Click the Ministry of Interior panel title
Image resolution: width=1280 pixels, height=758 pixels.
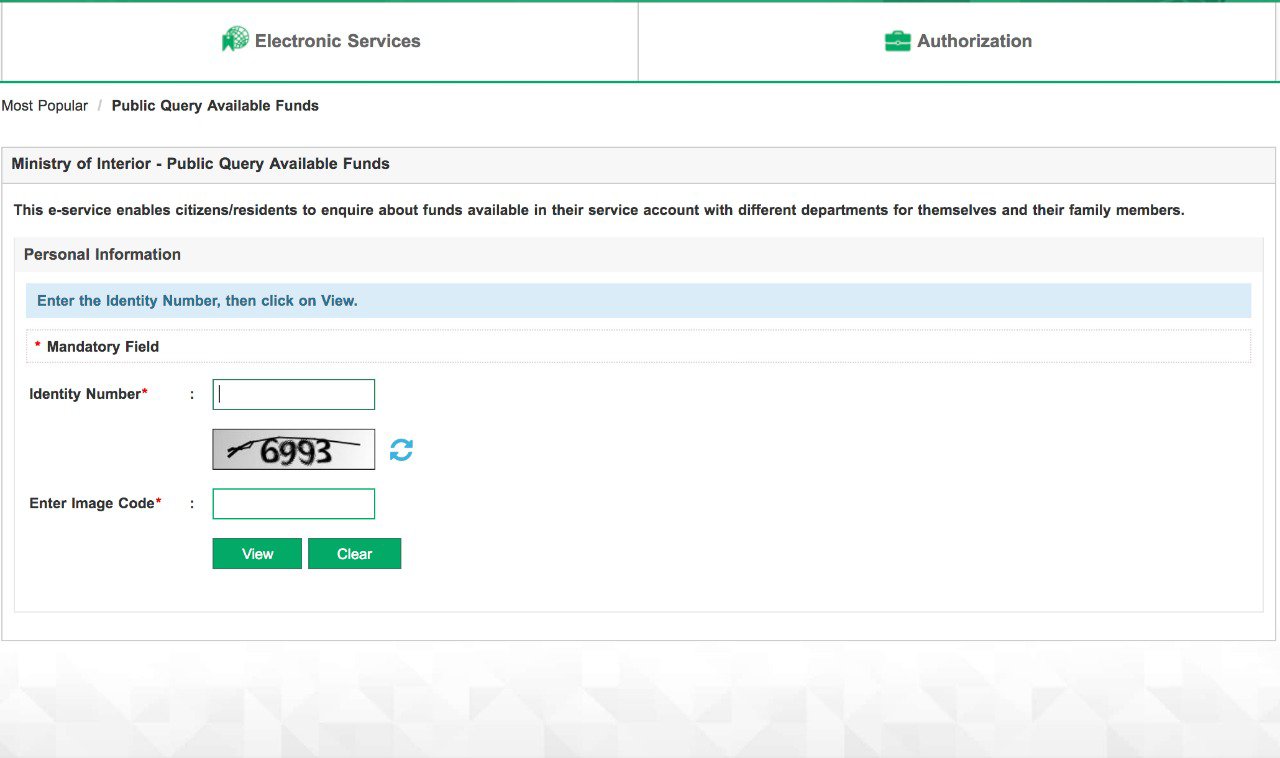click(200, 164)
